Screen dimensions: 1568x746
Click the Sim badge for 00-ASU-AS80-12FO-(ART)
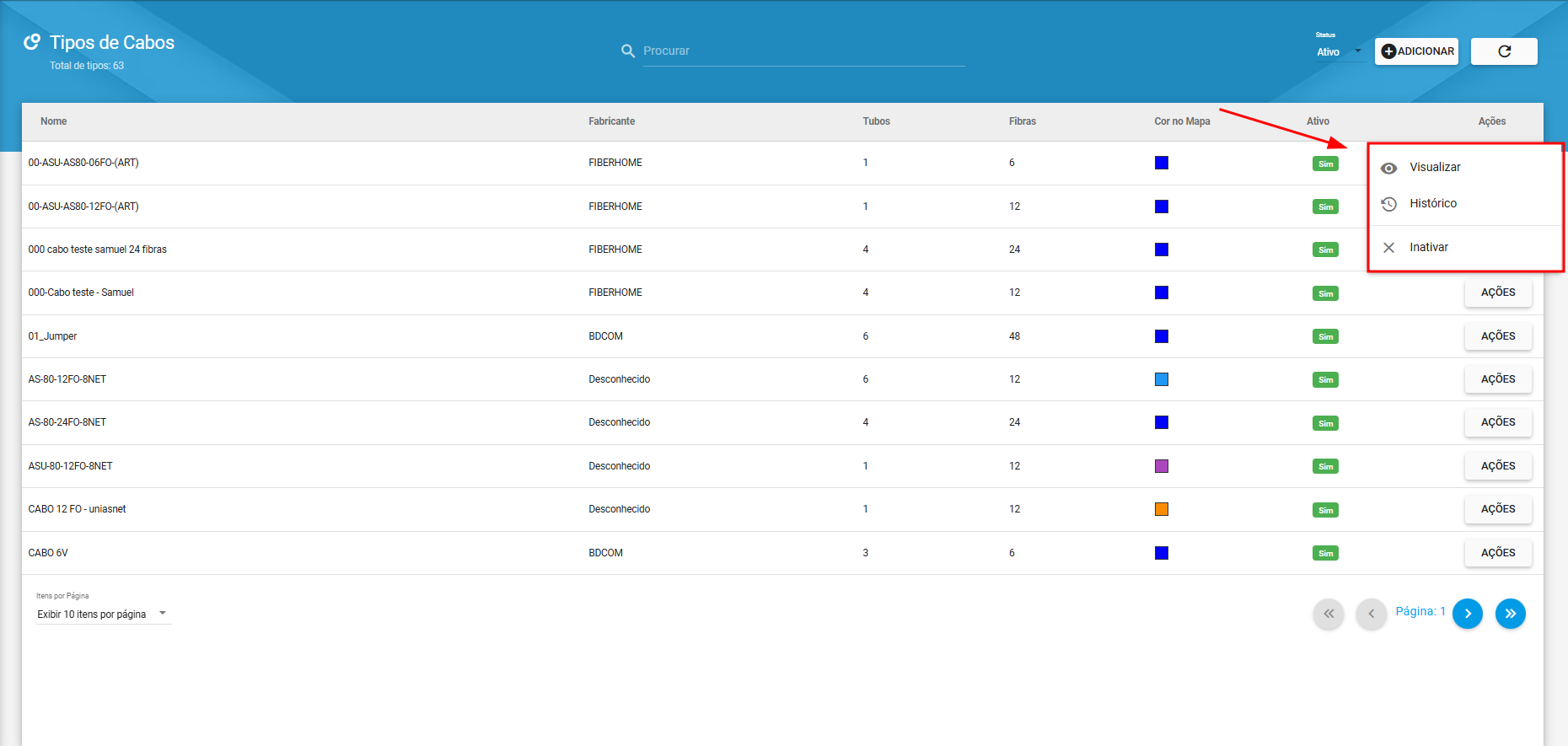click(x=1325, y=207)
